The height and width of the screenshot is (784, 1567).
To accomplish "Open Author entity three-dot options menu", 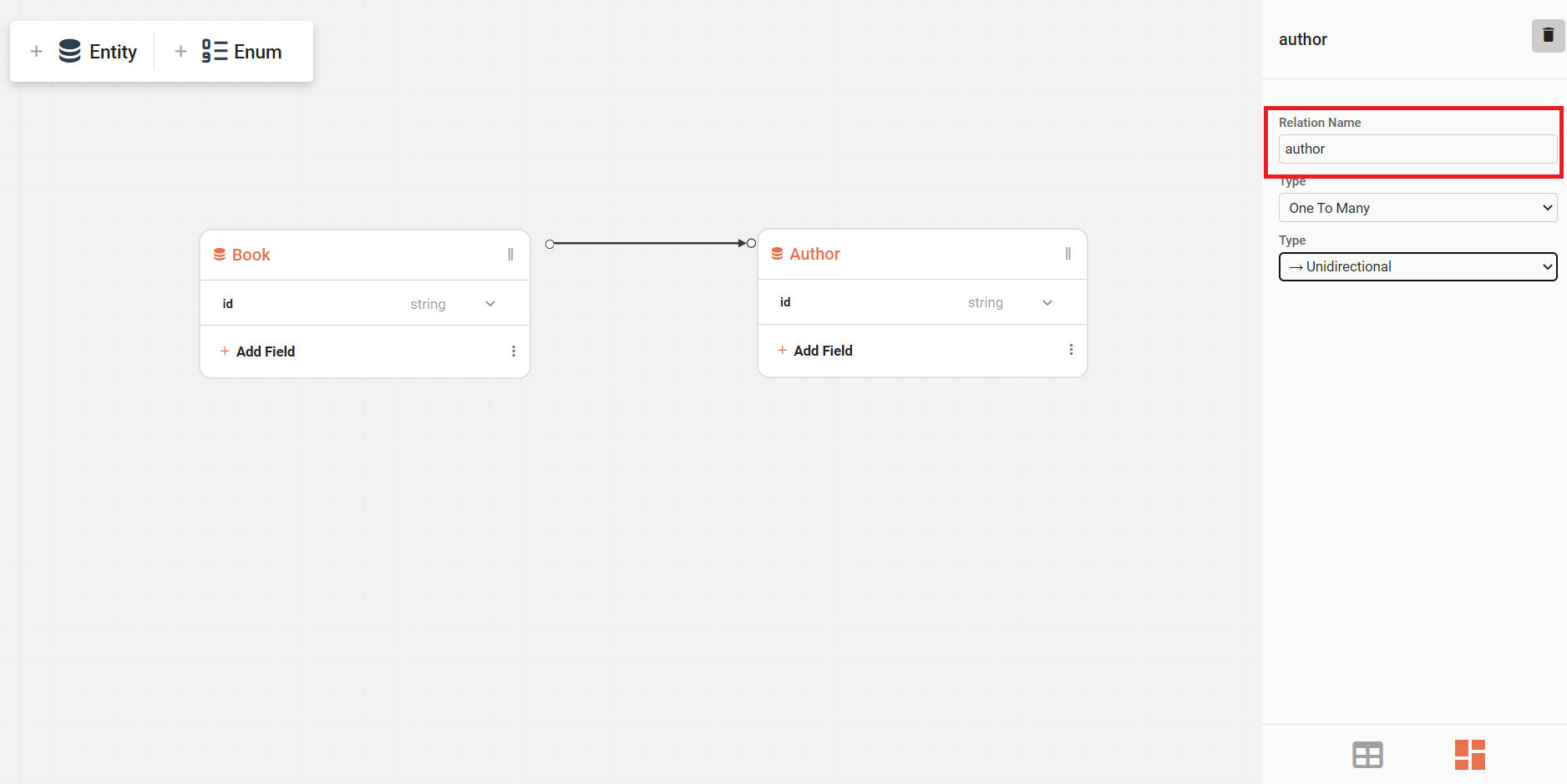I will [x=1071, y=350].
